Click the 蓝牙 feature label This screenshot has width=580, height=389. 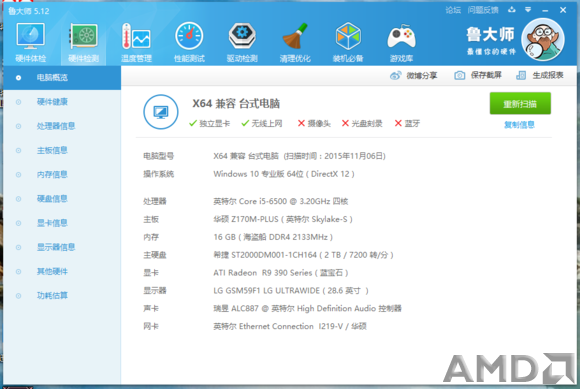click(412, 124)
